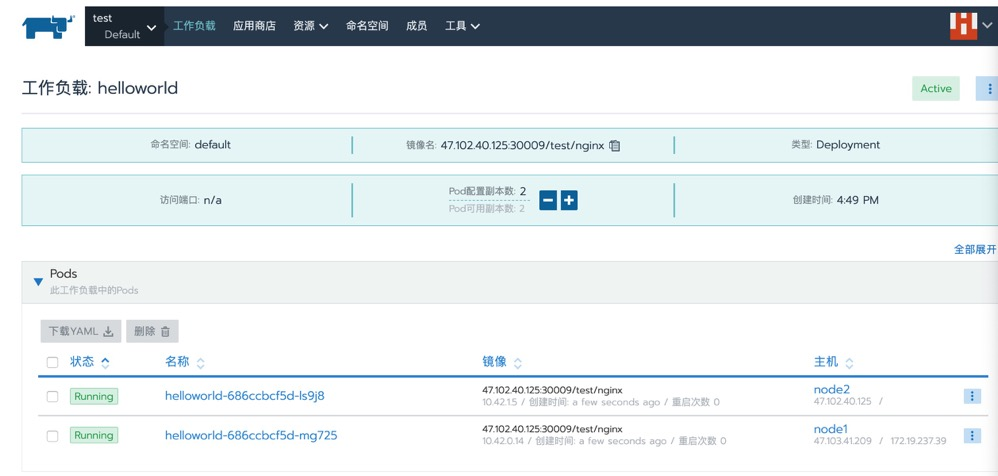Click the 删除 delete button

(152, 332)
